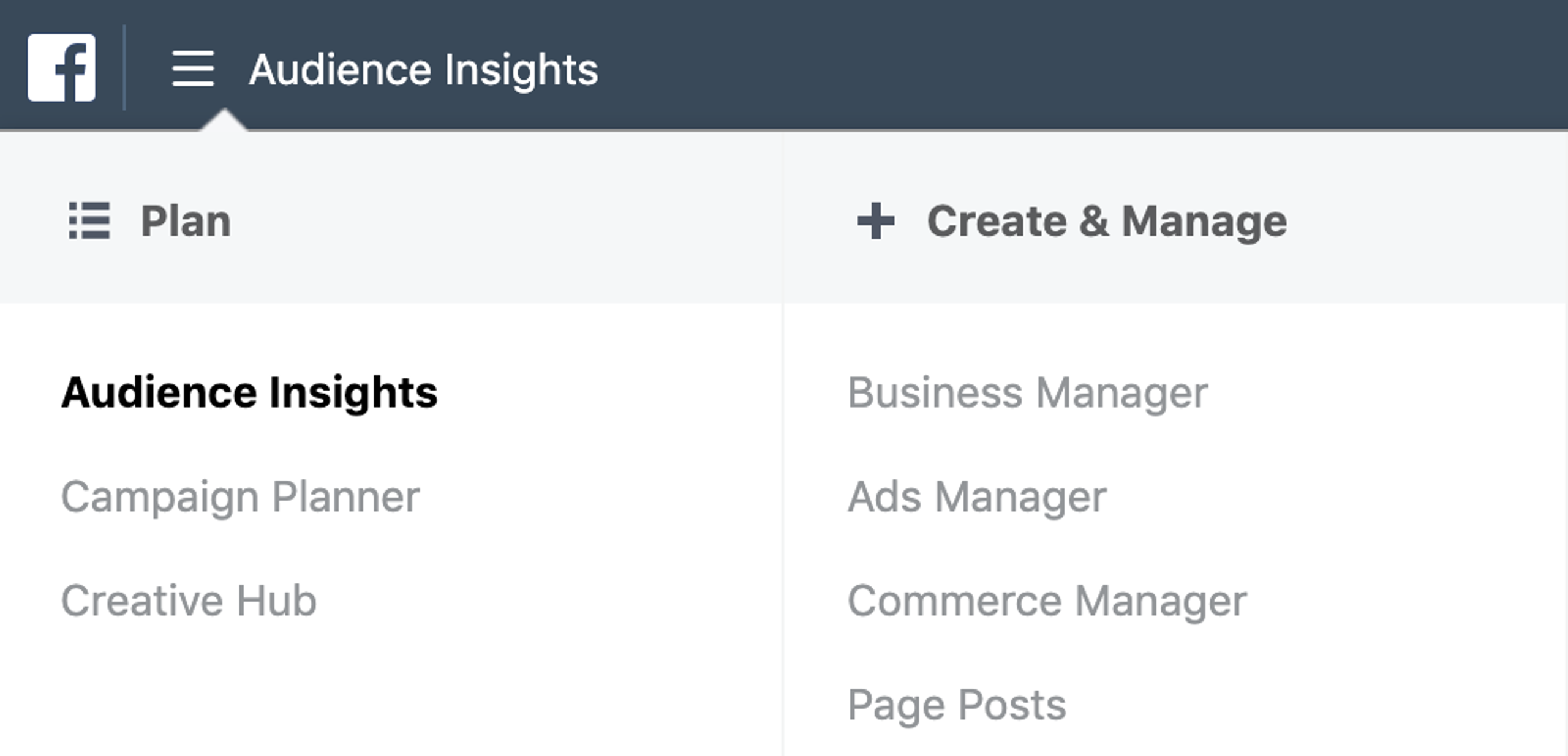The height and width of the screenshot is (756, 1568).
Task: Open the hamburger menu icon
Action: [x=193, y=69]
